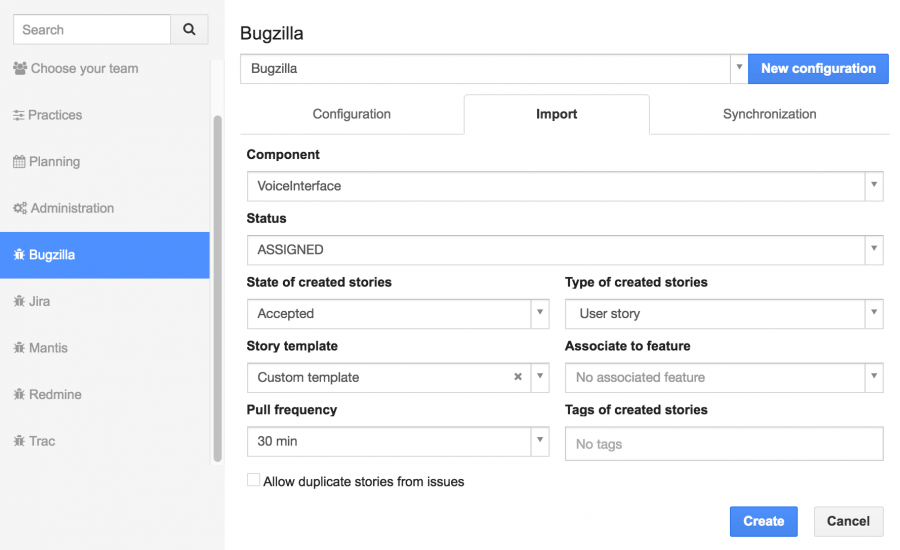Select Redmine in sidebar
900x550 pixels.
pos(104,394)
